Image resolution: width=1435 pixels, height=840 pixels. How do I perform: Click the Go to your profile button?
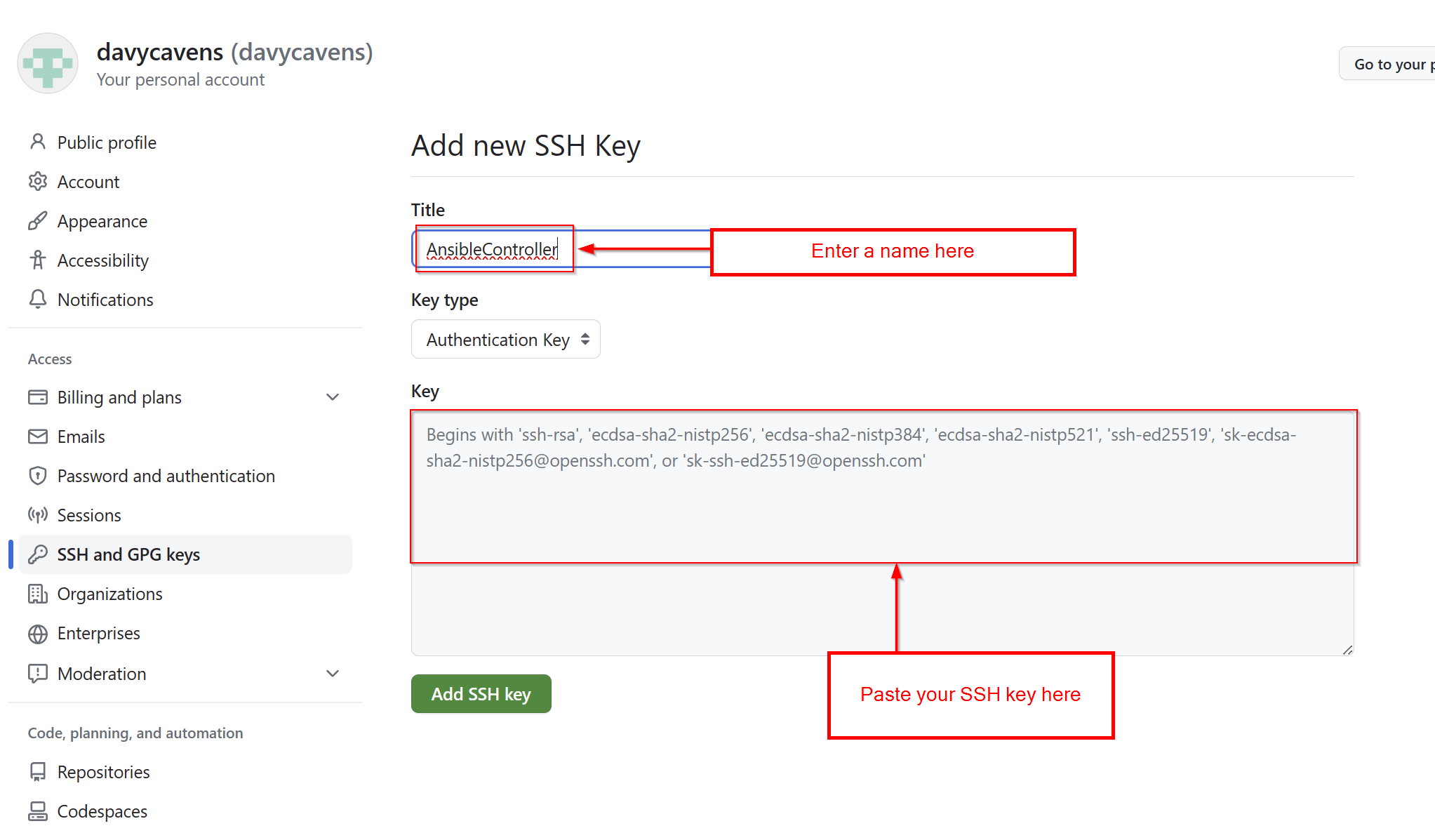coord(1387,64)
